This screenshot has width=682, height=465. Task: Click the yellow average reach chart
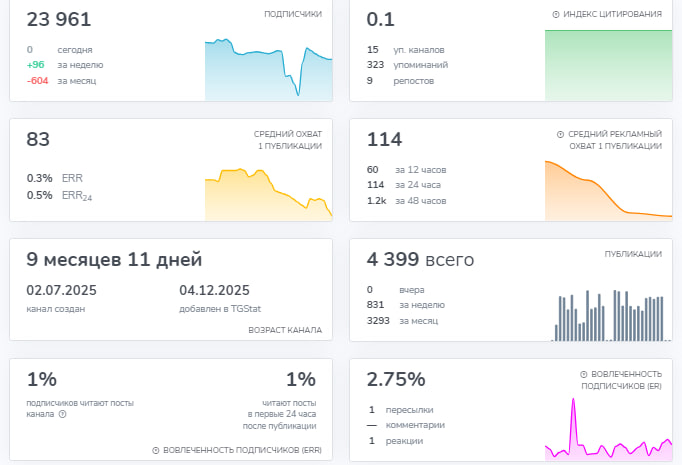(x=268, y=192)
